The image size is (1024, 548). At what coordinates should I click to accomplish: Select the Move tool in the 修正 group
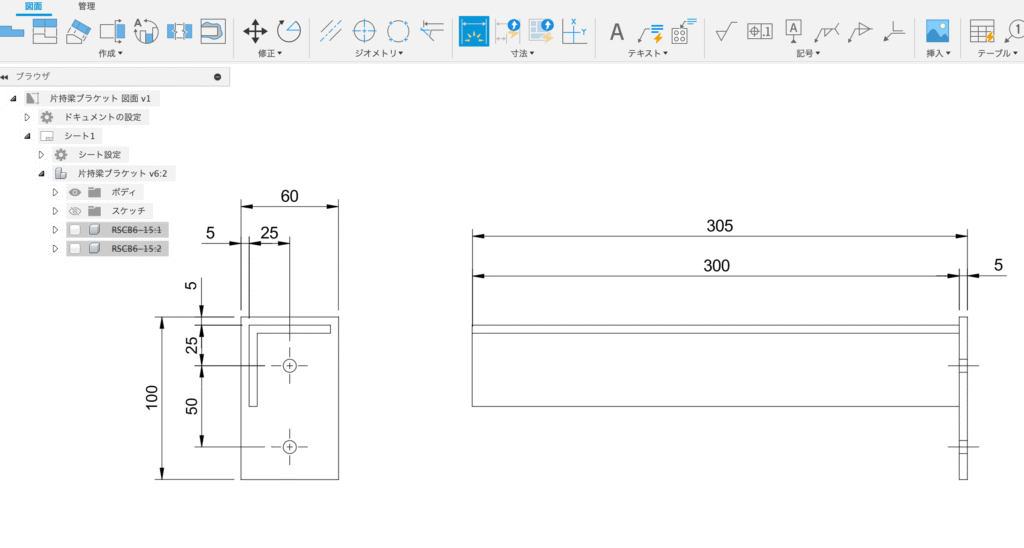tap(256, 31)
